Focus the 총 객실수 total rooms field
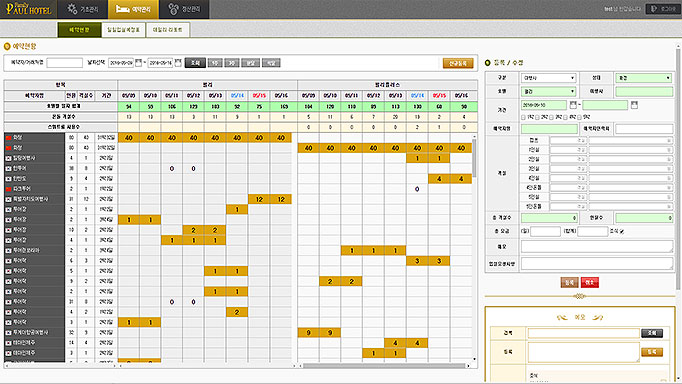 click(549, 218)
